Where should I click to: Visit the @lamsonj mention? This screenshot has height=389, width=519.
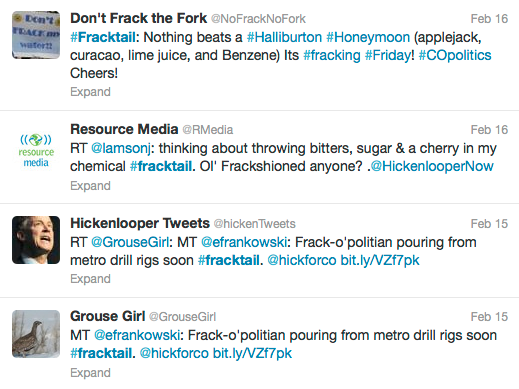[121, 148]
